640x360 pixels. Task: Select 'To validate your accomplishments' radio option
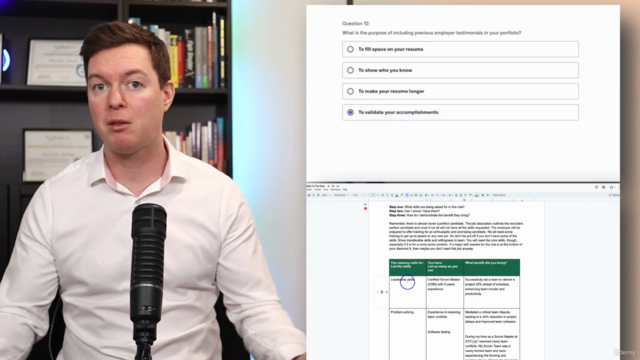[x=350, y=112]
